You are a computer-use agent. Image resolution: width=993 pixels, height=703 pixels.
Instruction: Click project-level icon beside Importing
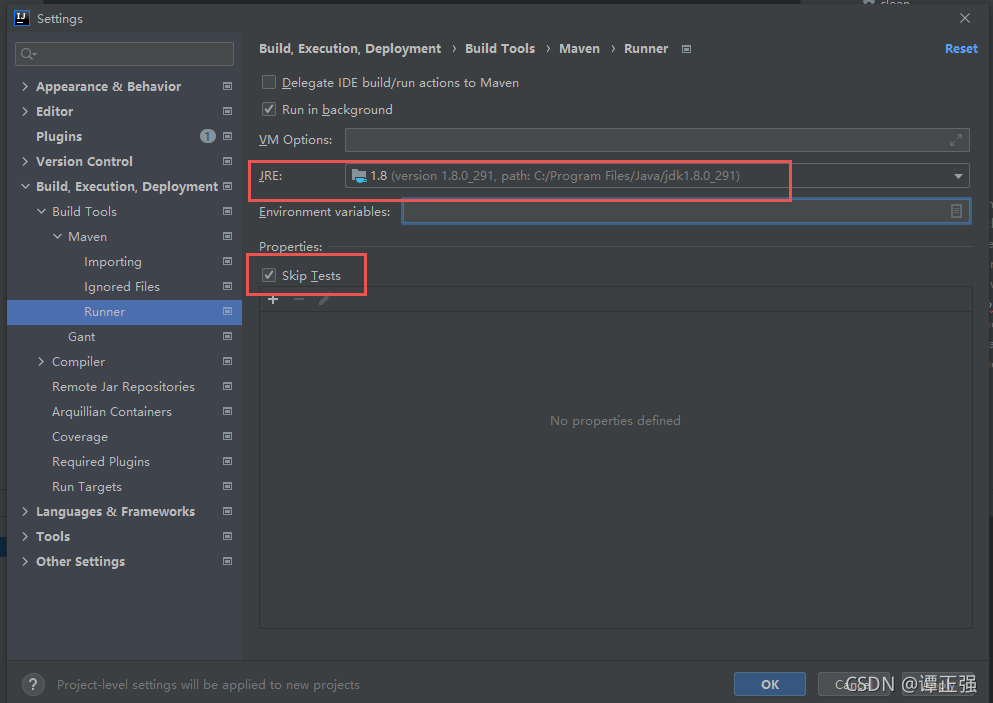click(x=227, y=262)
